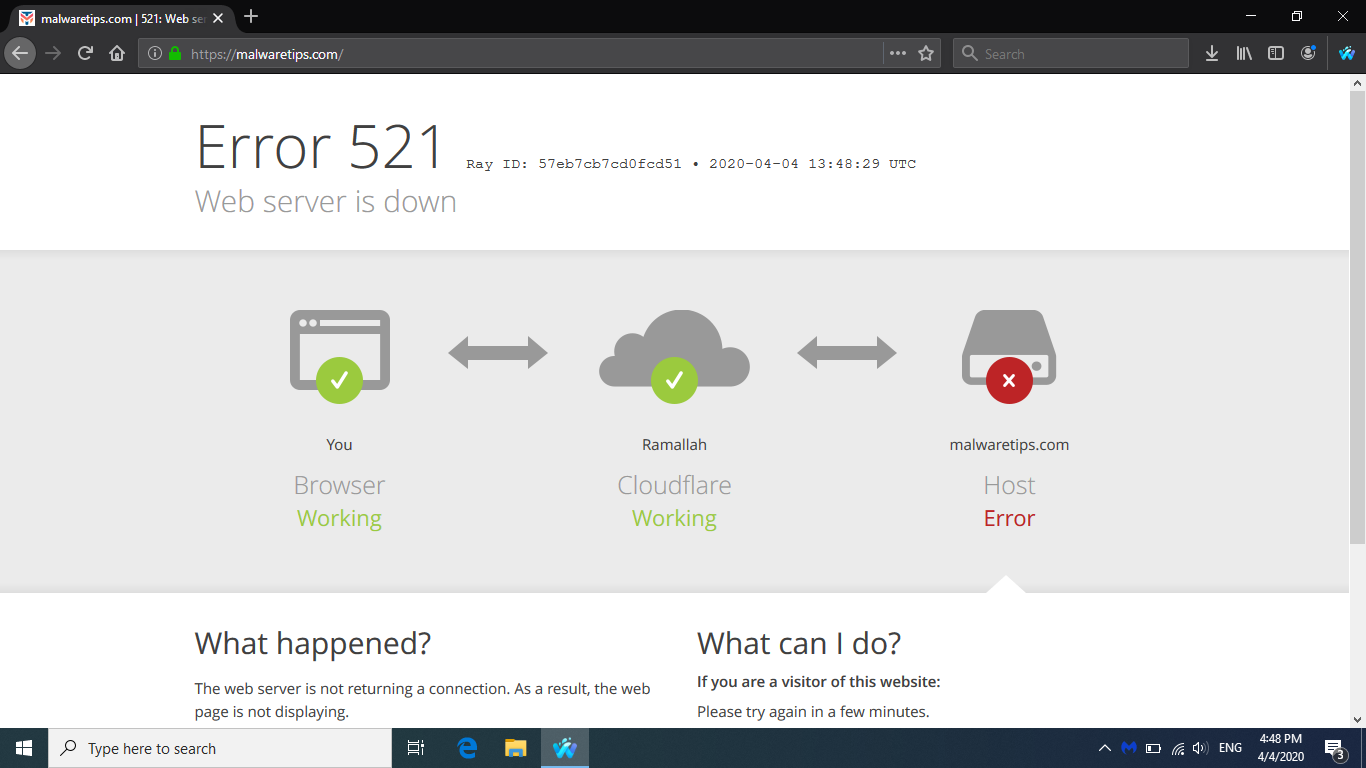Image resolution: width=1366 pixels, height=768 pixels.
Task: Reload the current page
Action: tap(85, 53)
